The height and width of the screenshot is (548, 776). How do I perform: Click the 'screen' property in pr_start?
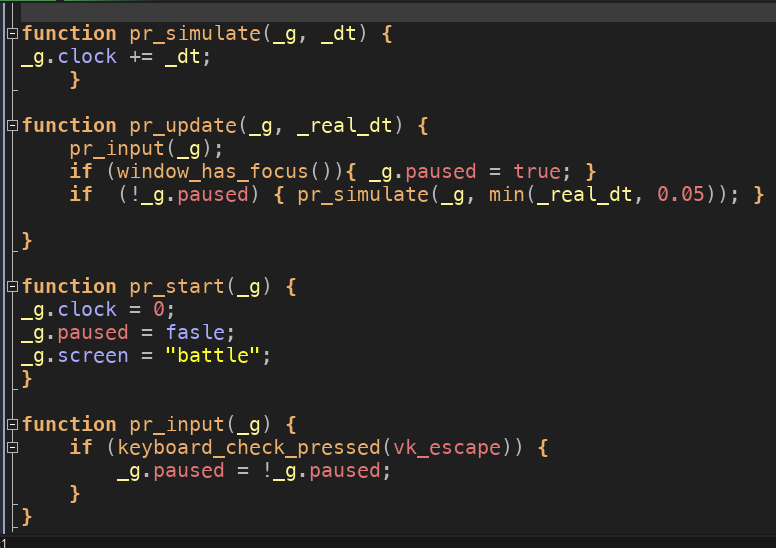[93, 355]
